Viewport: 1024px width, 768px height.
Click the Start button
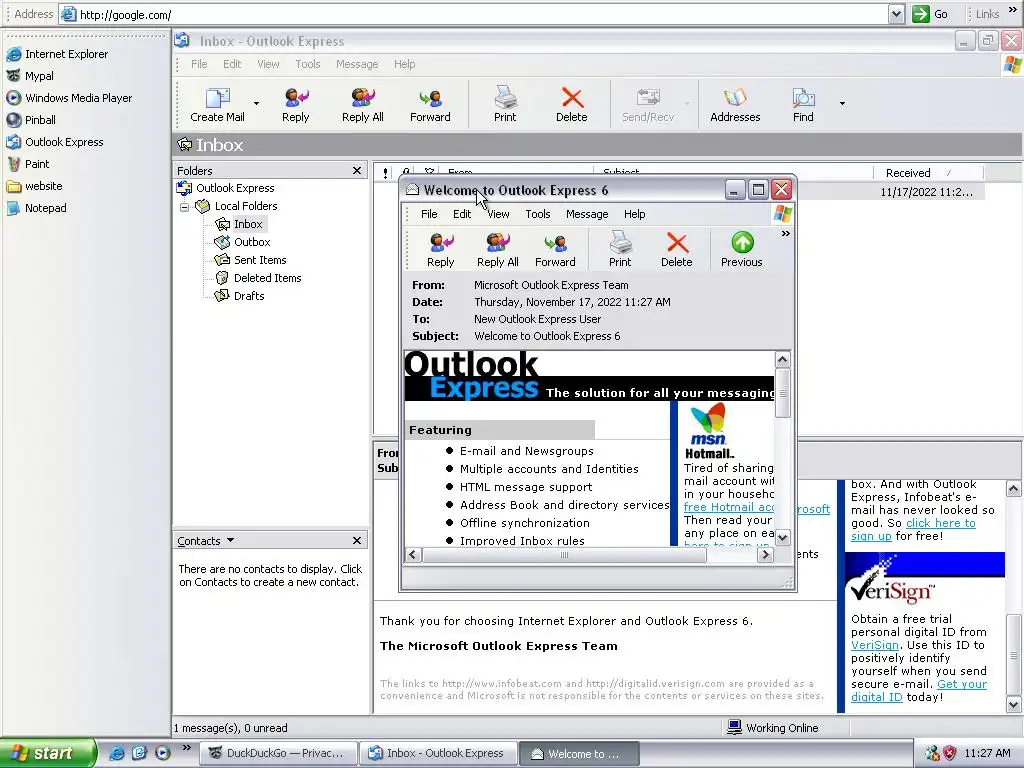click(47, 753)
